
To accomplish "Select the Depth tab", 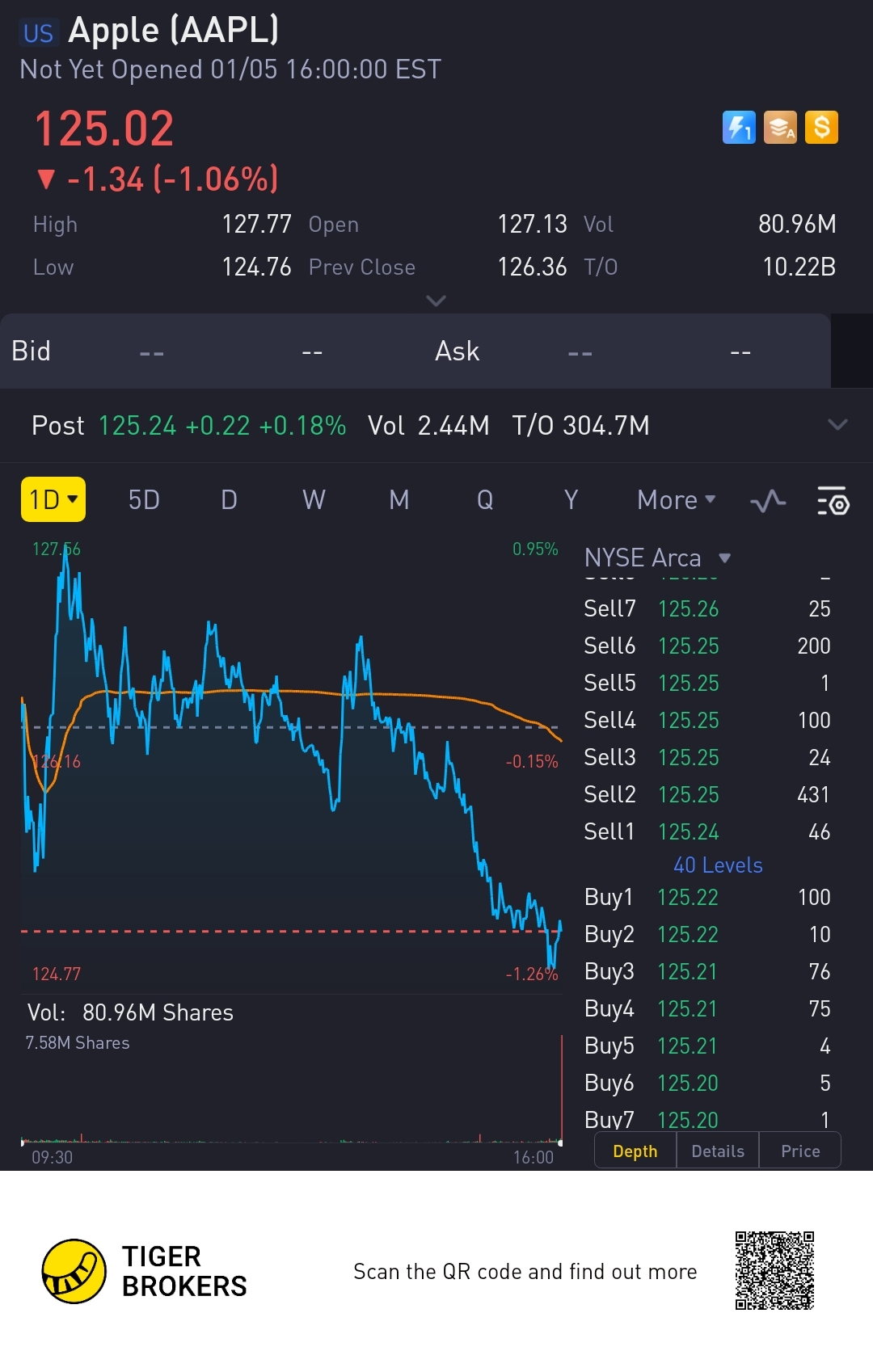I will click(x=635, y=1151).
